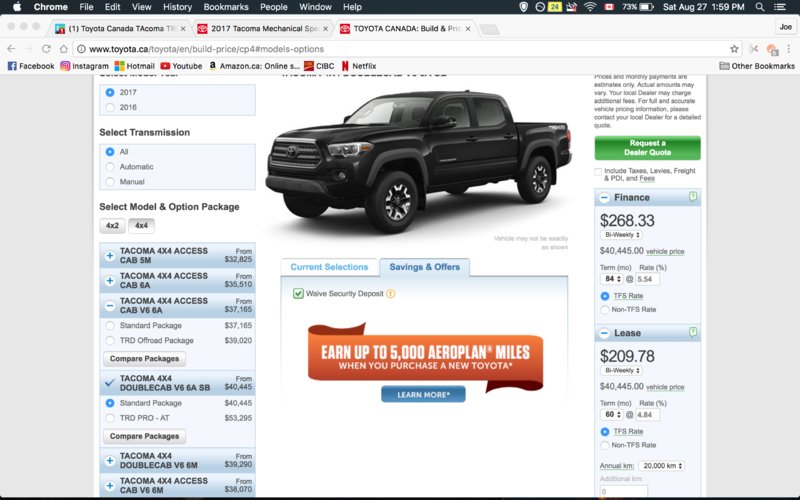800x500 pixels.
Task: Switch to Savings & Offers tab
Action: 424,267
